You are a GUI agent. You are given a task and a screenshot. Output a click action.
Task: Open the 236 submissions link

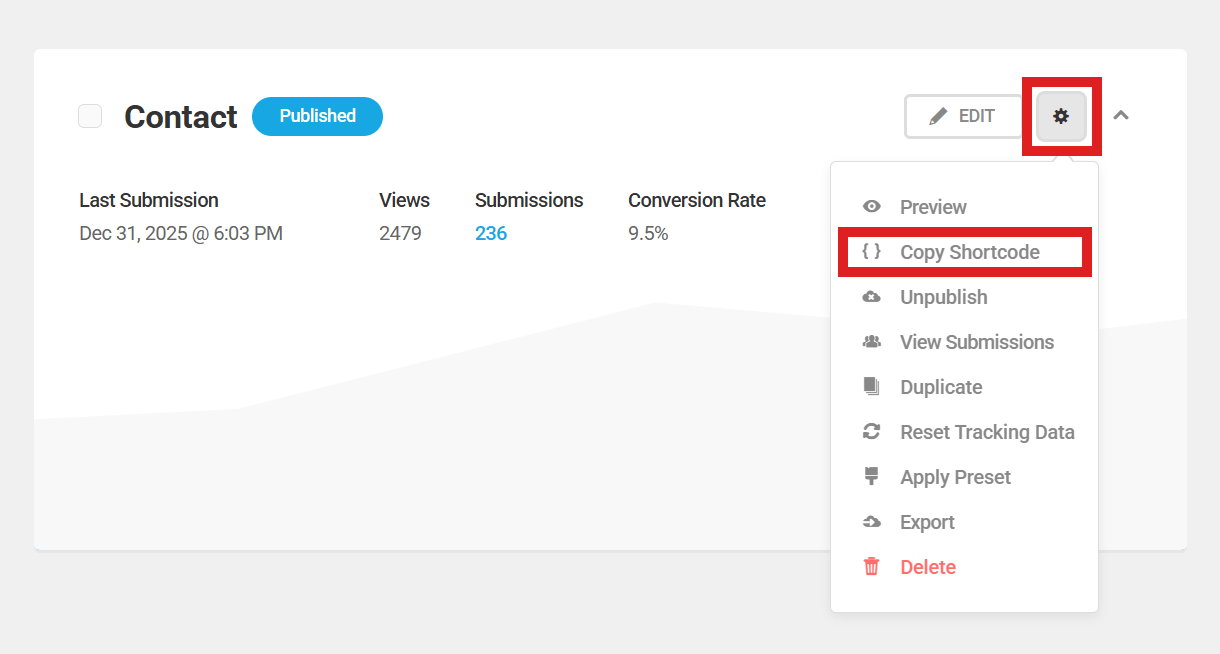491,233
